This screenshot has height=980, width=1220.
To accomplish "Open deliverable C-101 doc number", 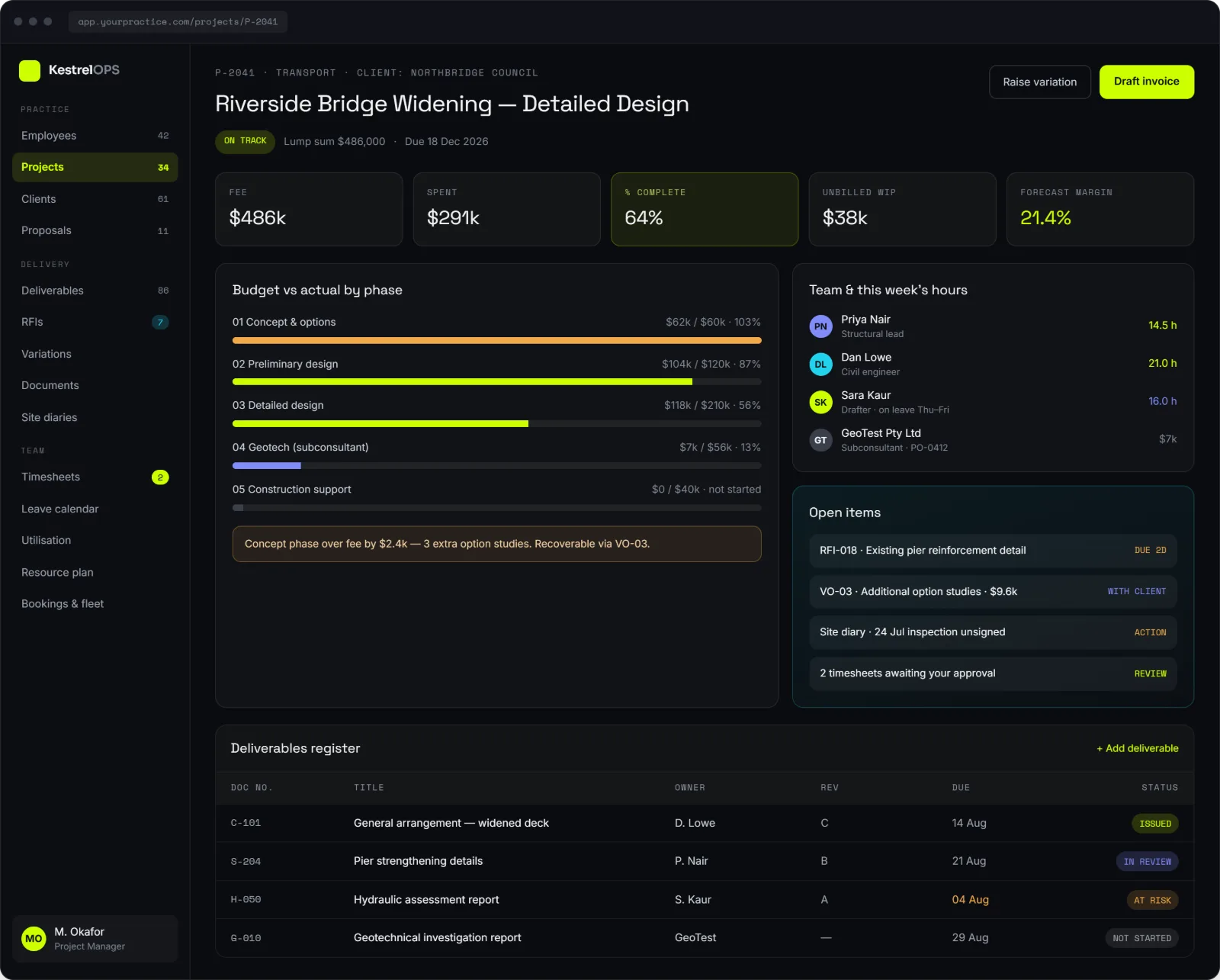I will click(246, 823).
